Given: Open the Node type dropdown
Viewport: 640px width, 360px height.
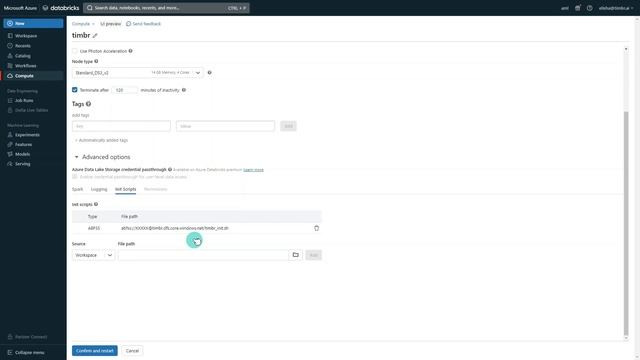Looking at the screenshot, I should point(138,73).
